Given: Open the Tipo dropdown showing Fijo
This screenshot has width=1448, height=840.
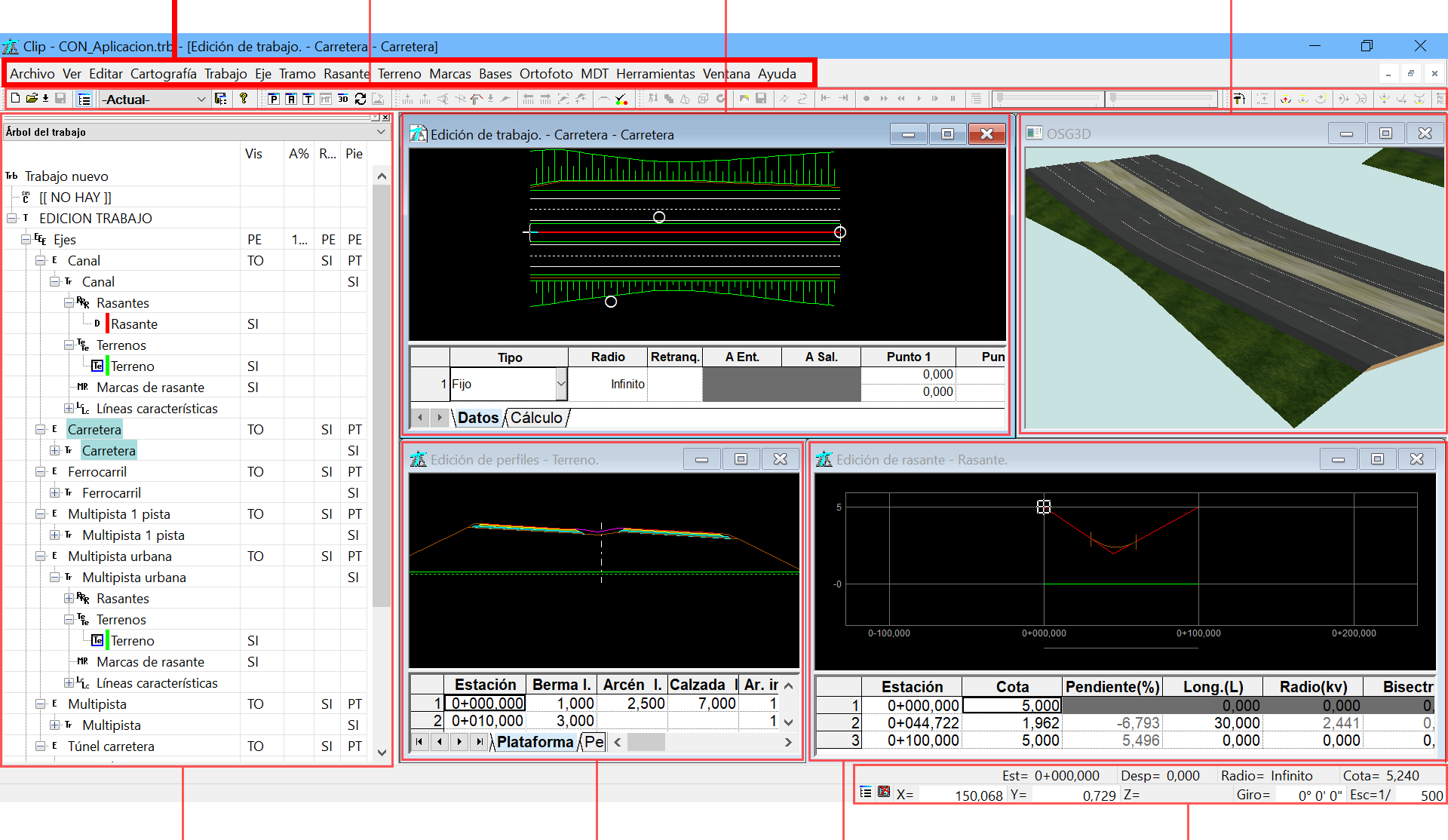Looking at the screenshot, I should (561, 384).
